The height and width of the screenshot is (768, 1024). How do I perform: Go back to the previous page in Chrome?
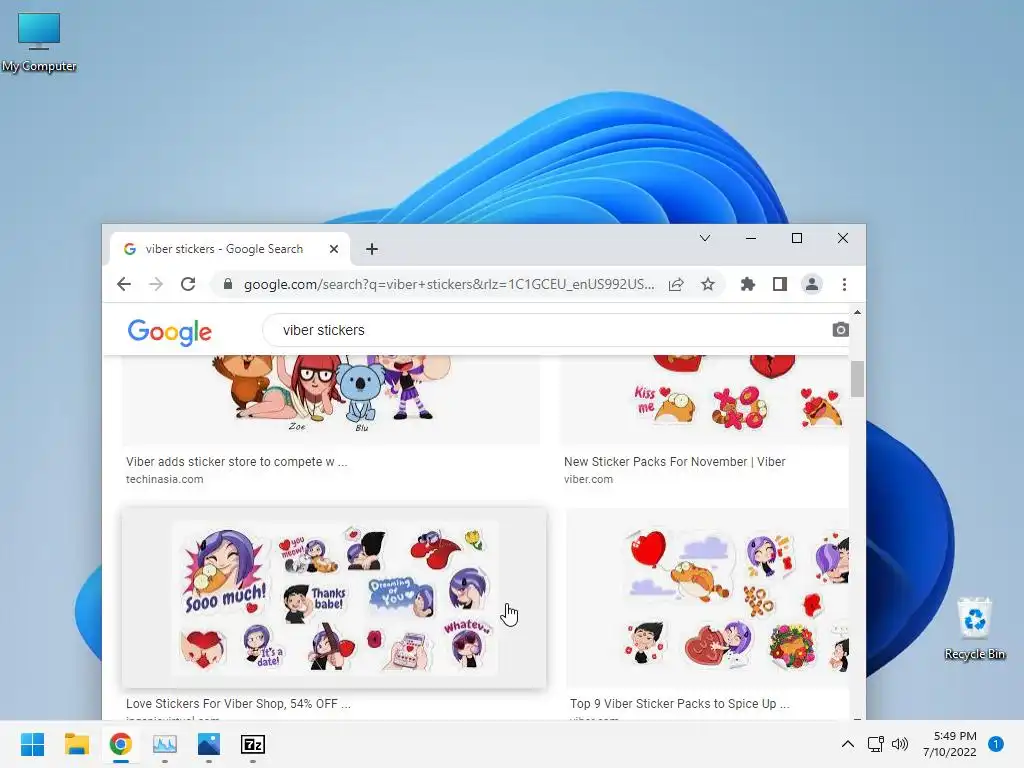point(124,284)
